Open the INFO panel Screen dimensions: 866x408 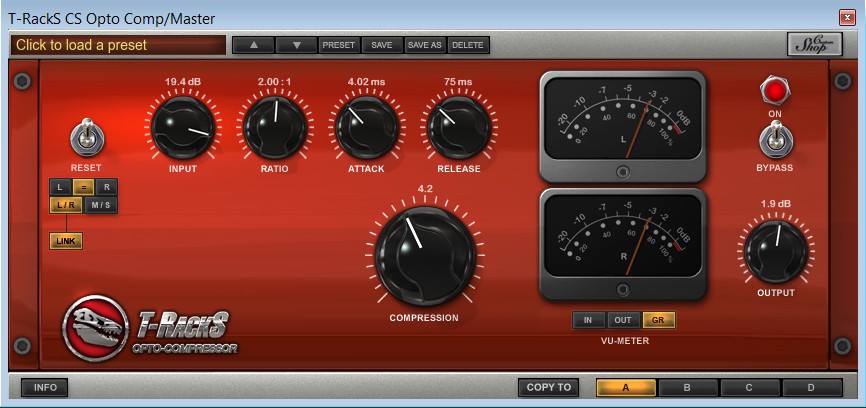pos(45,388)
